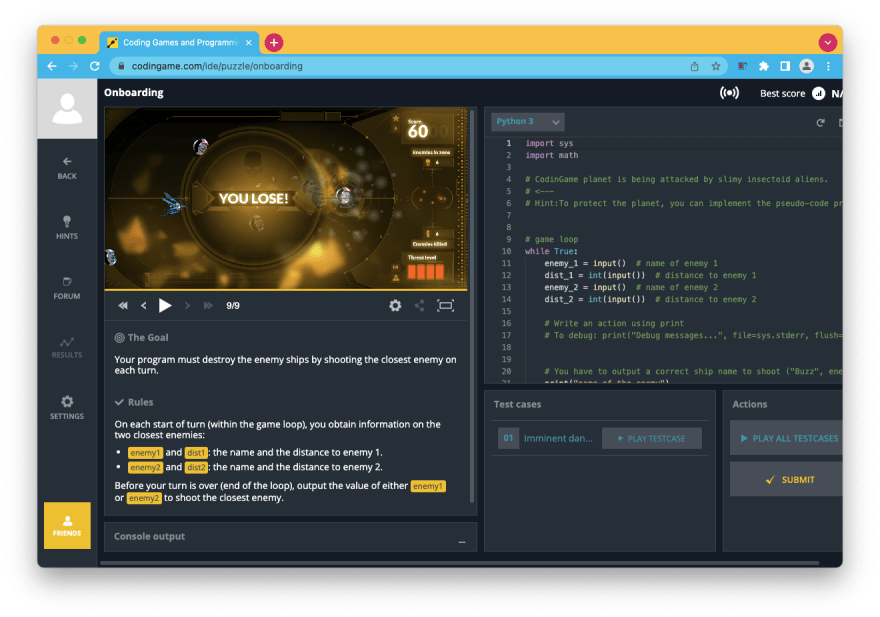The width and height of the screenshot is (880, 617).
Task: Click code line 1 import sys
Action: point(549,143)
